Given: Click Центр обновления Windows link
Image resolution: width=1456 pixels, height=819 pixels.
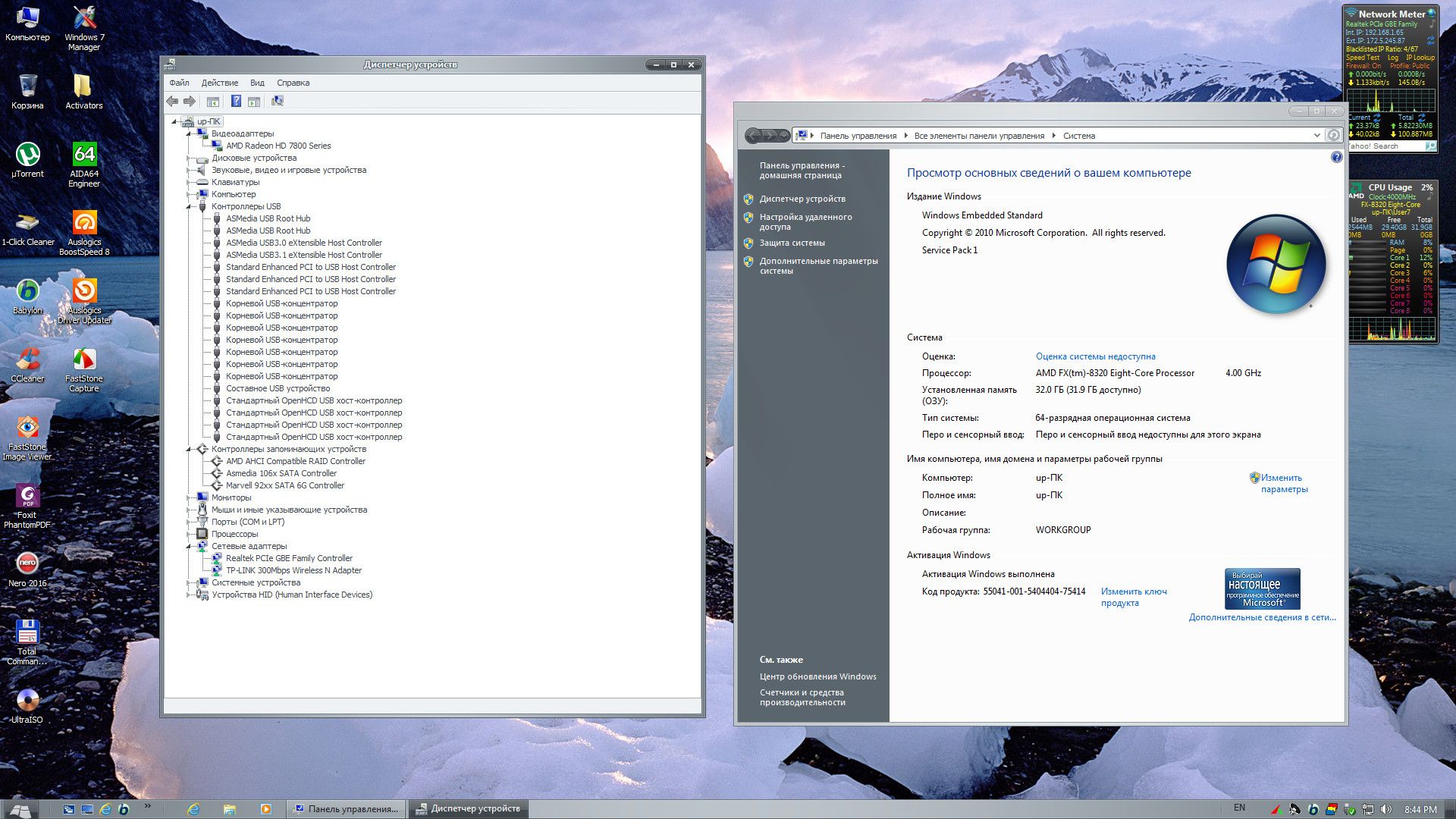Looking at the screenshot, I should (817, 676).
